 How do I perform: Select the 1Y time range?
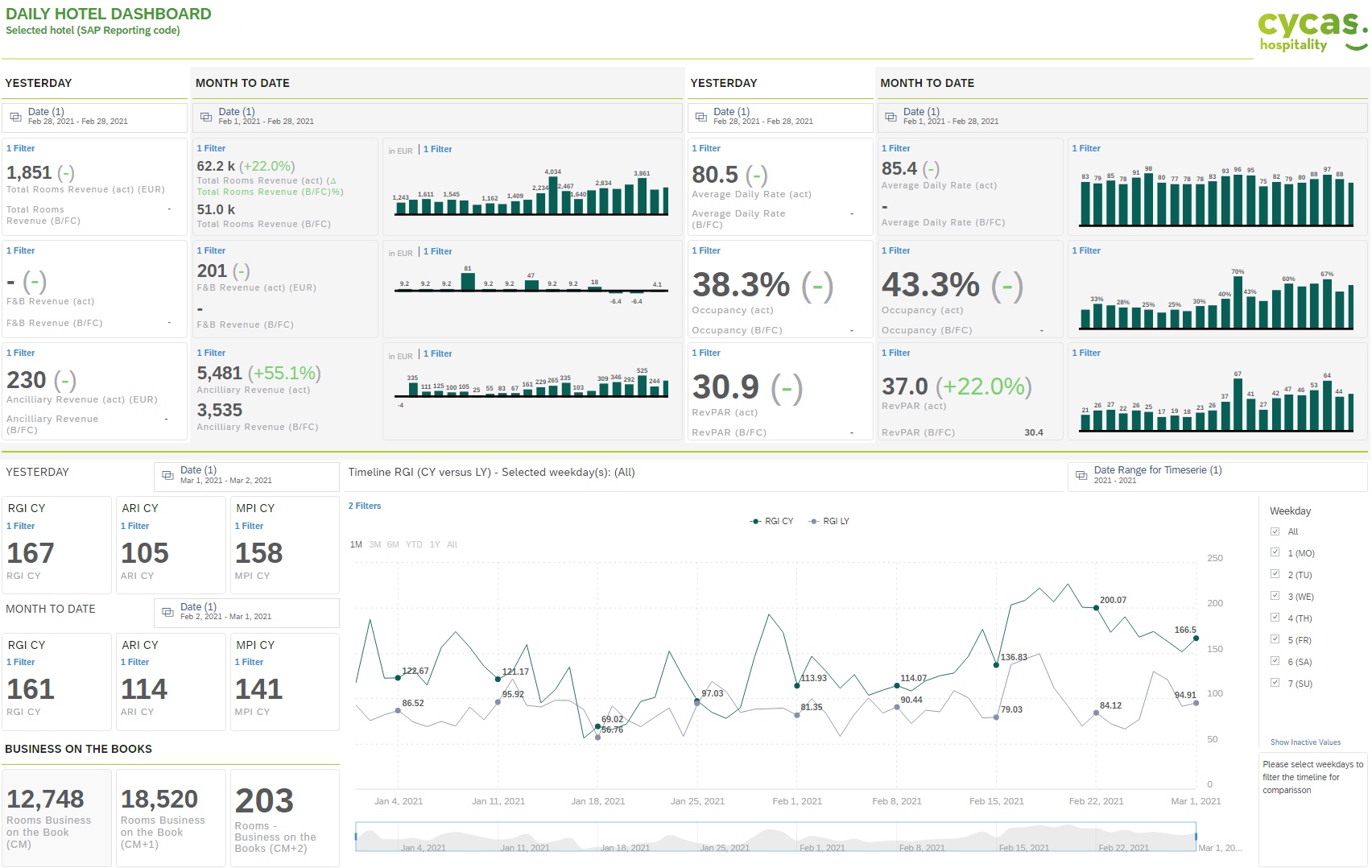pos(435,544)
